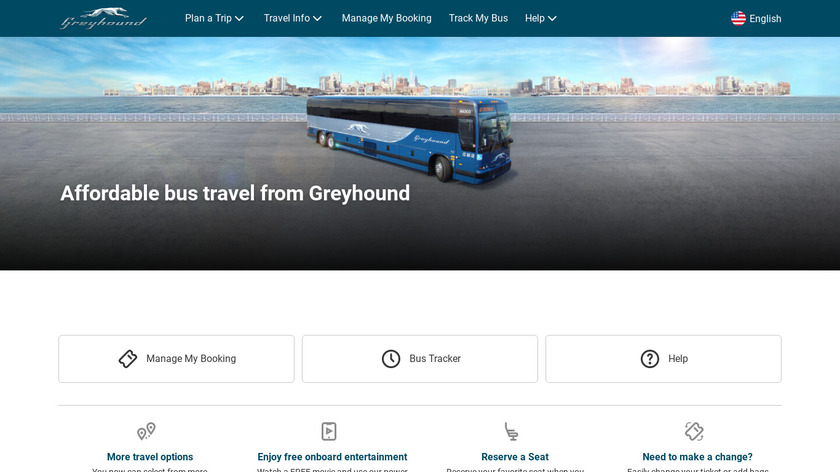Image resolution: width=840 pixels, height=472 pixels.
Task: Click the seat icon above Reserve a Seat
Action: click(511, 431)
